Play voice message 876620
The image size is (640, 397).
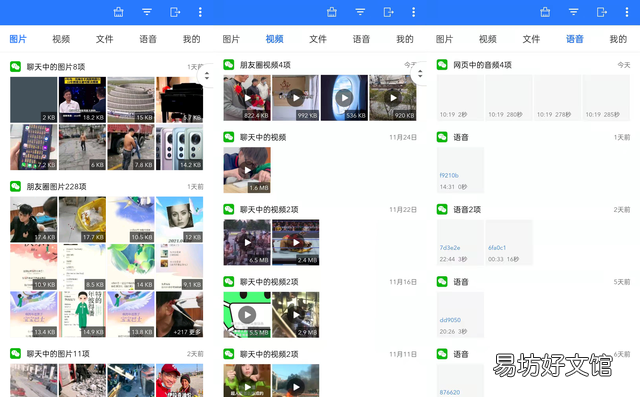(x=460, y=380)
